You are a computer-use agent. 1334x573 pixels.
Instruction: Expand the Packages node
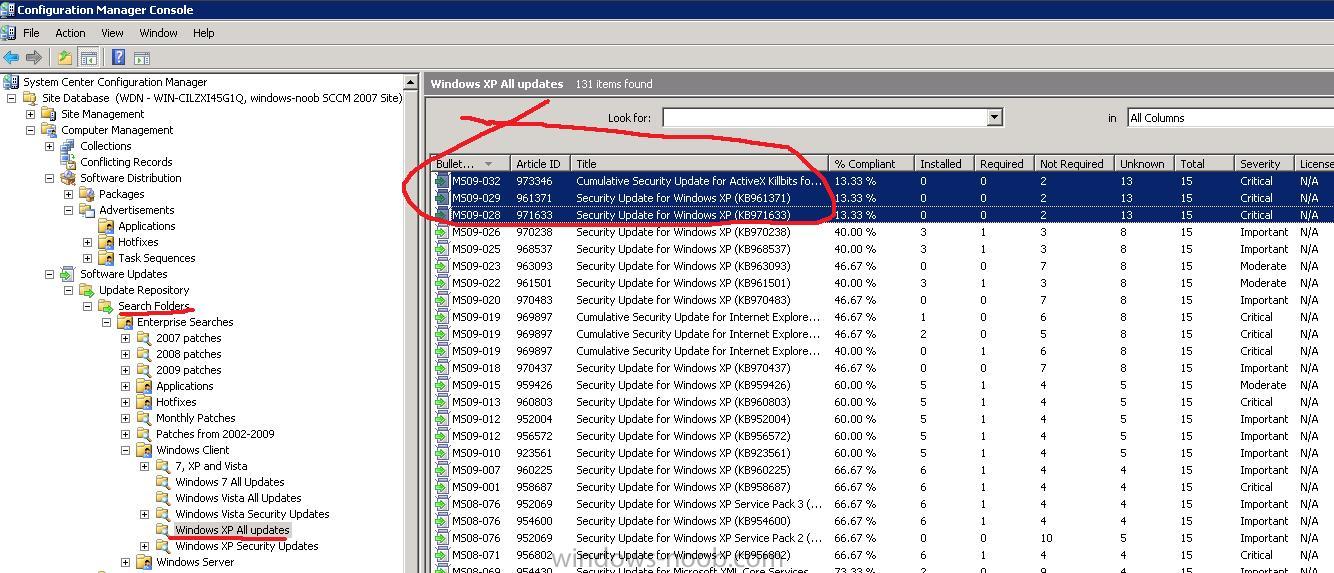(68, 194)
